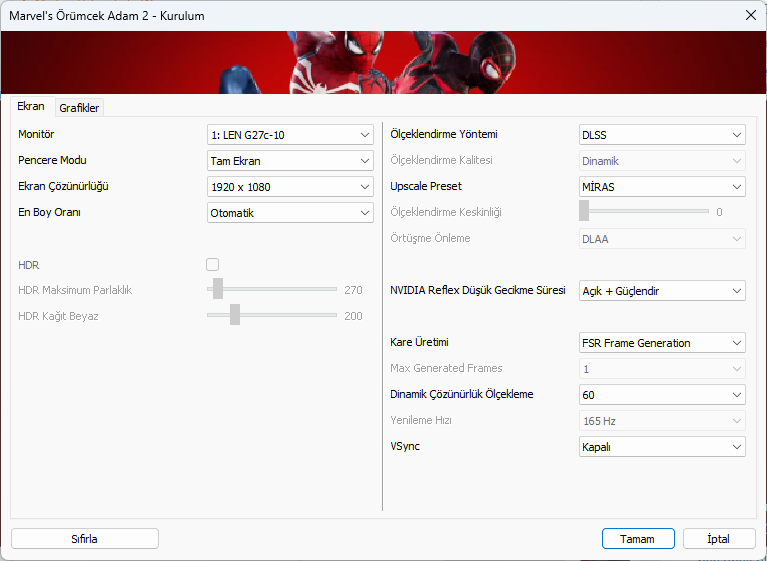Close the Kurulum dialog window
Viewport: 767px width, 561px height.
751,15
